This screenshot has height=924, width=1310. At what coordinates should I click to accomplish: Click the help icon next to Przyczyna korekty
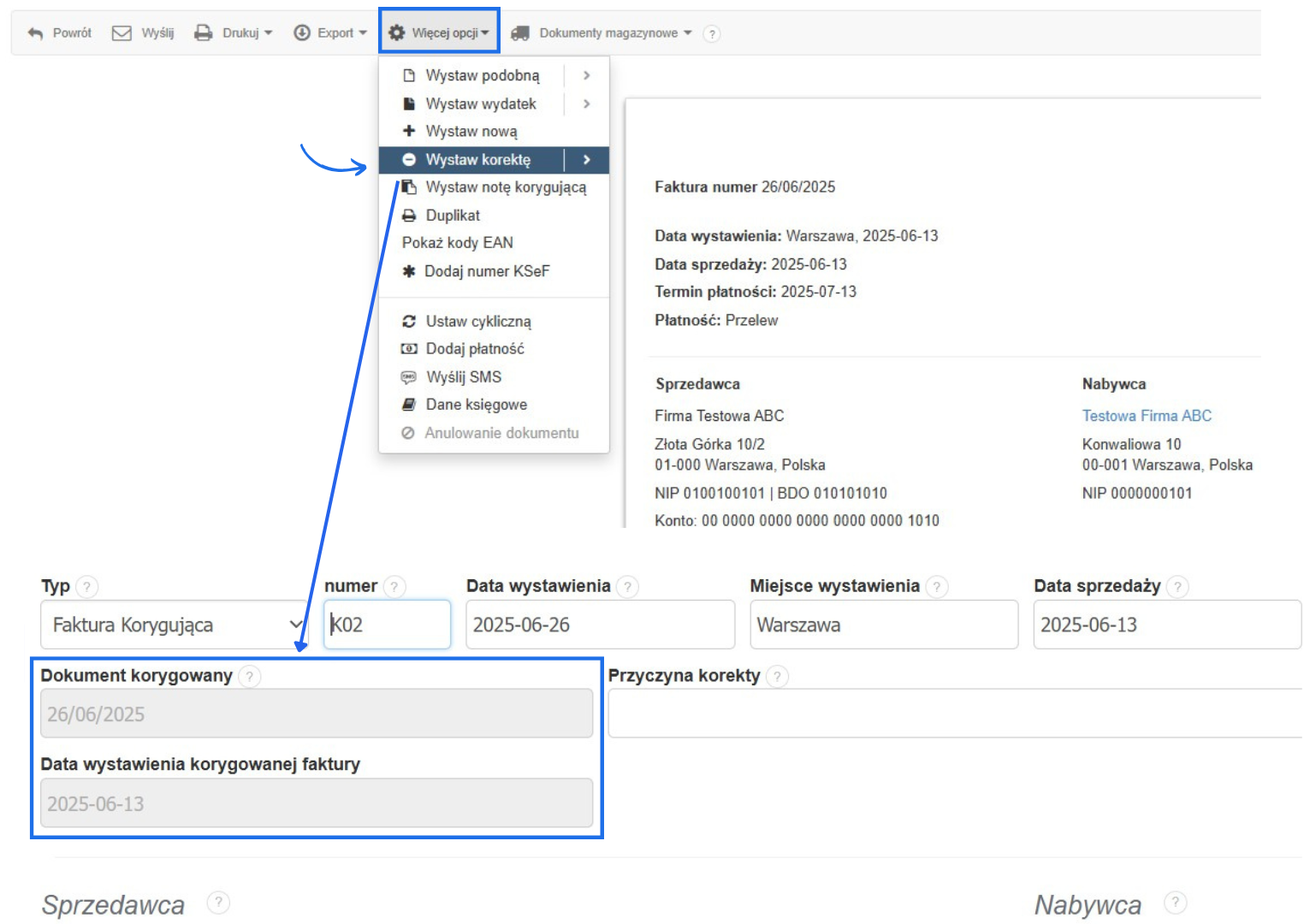(777, 677)
